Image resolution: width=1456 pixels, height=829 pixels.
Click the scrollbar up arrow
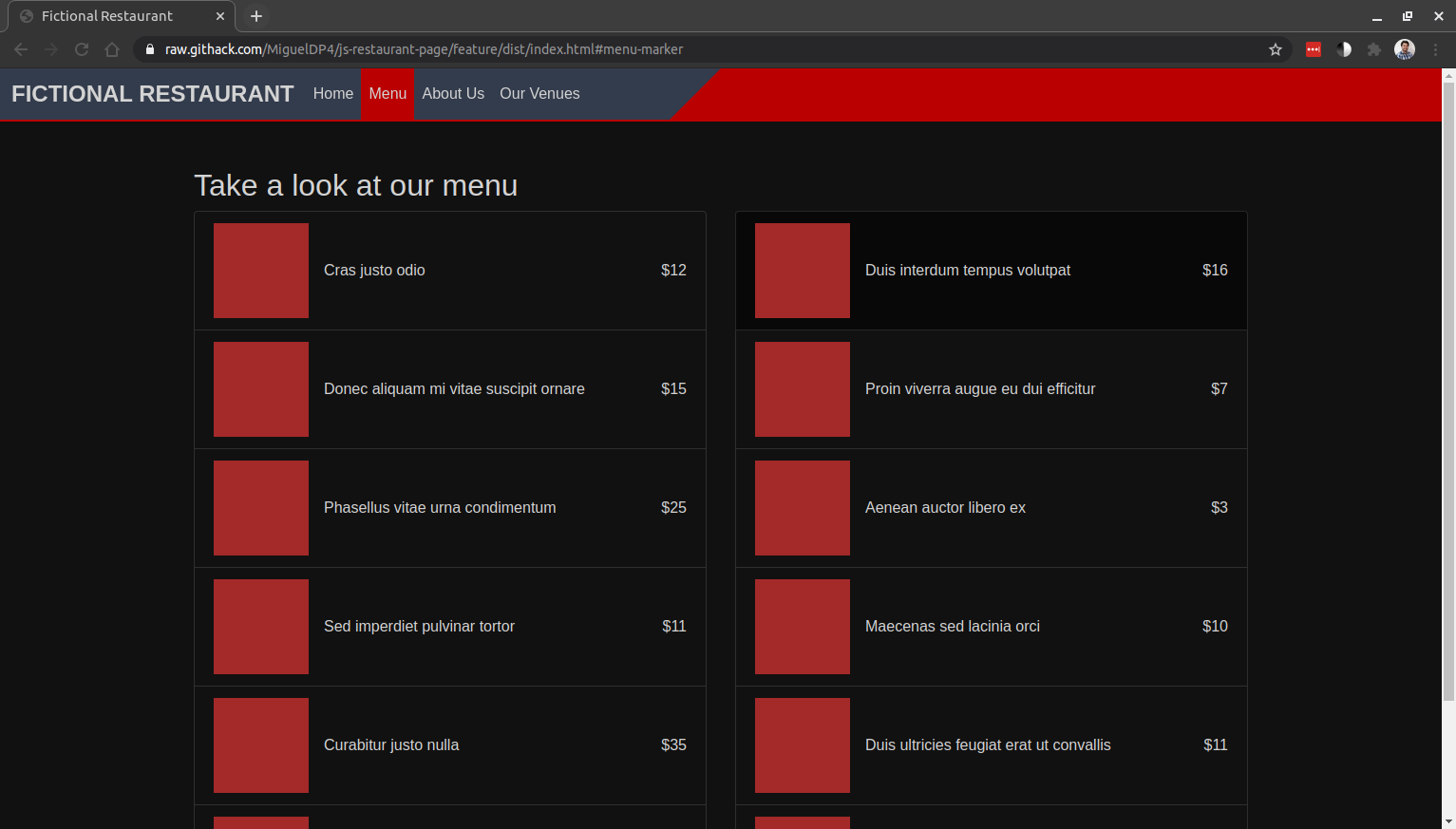1448,74
